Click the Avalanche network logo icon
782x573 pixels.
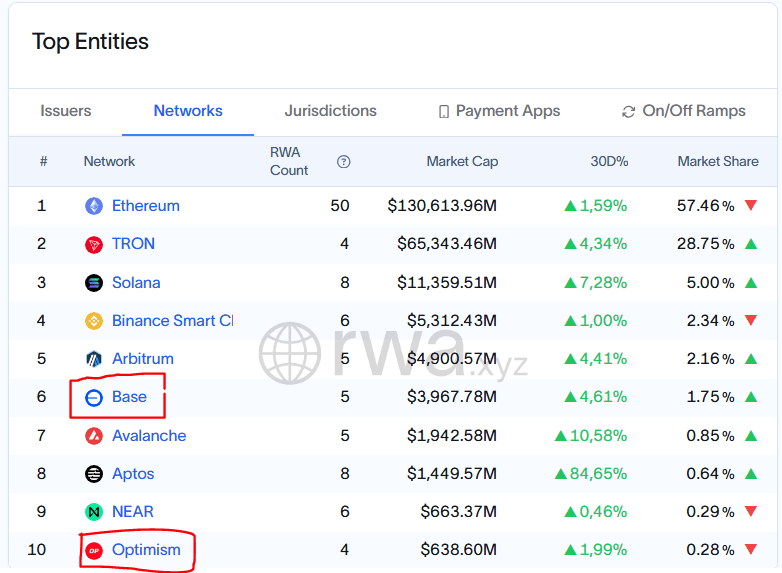(x=94, y=436)
